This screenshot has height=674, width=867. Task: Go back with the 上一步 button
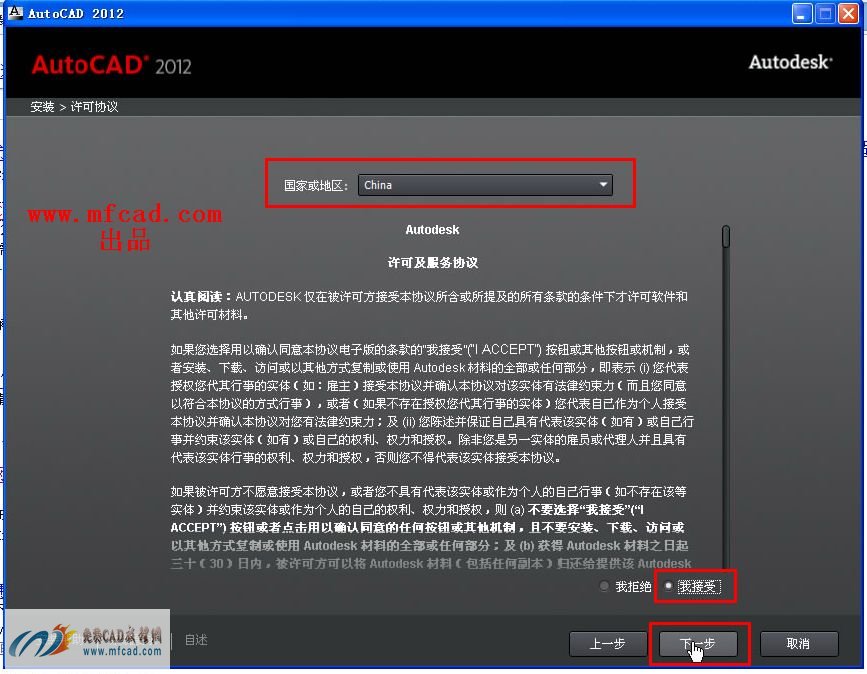point(607,644)
